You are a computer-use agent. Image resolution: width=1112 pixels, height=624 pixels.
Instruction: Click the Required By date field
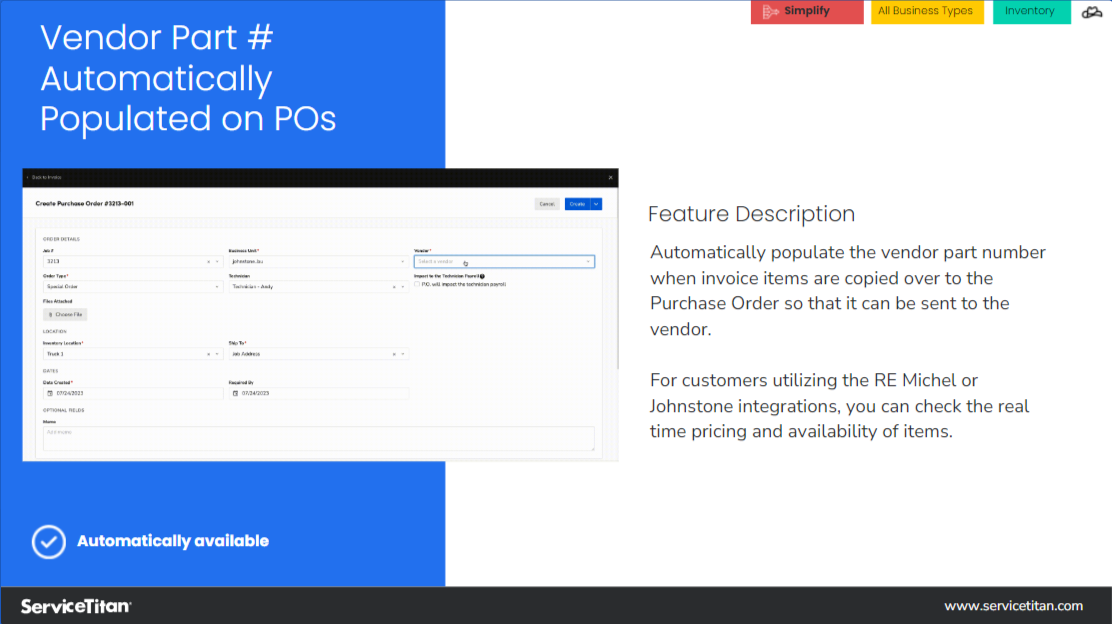318,393
